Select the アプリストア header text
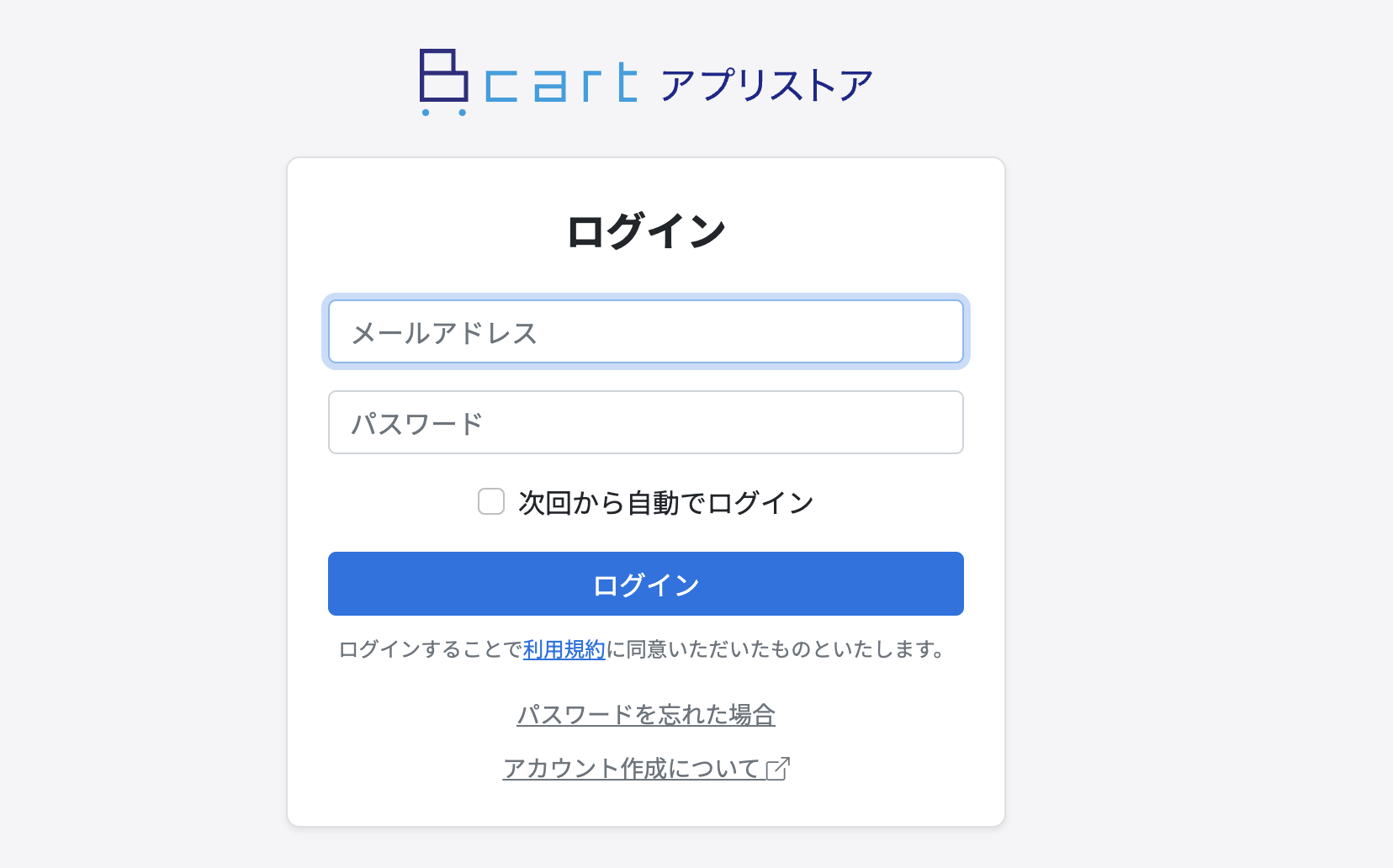1393x868 pixels. click(765, 82)
